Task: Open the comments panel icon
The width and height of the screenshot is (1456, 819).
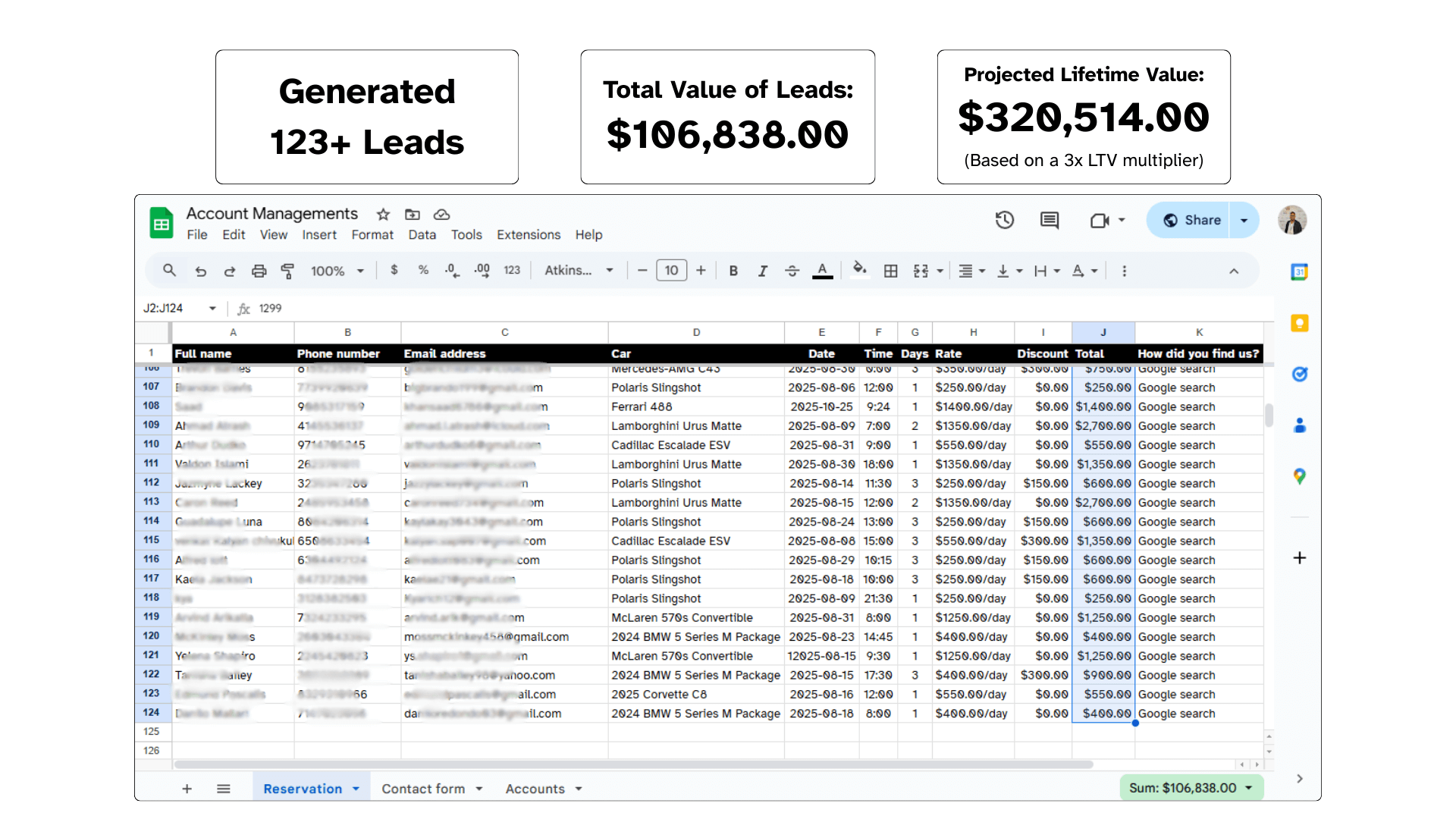Action: 1050,220
